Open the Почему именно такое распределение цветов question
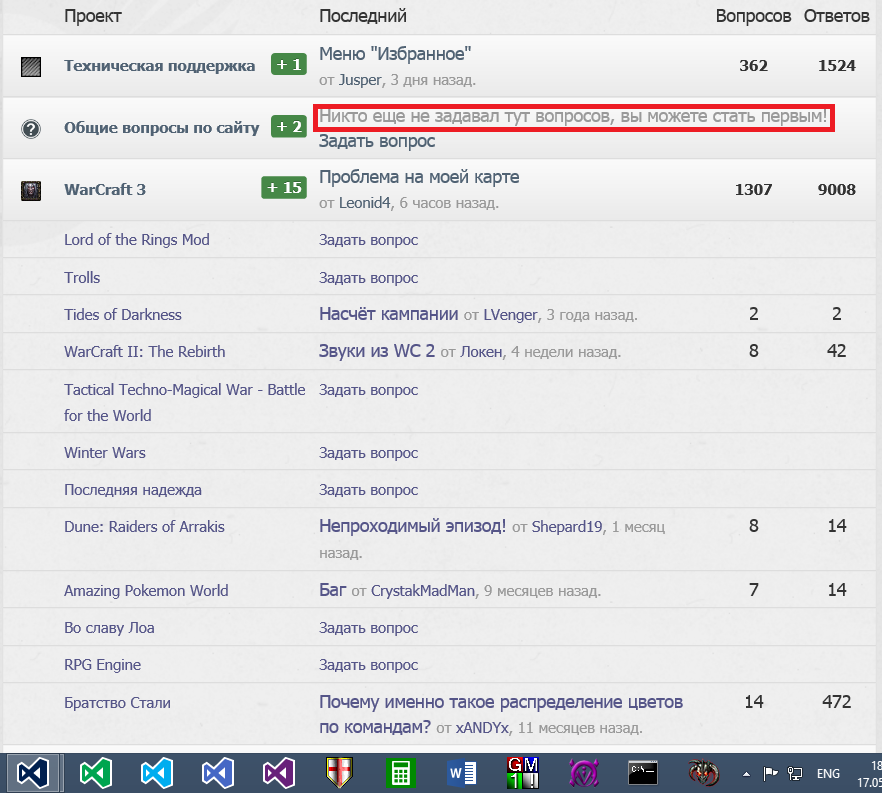The image size is (882, 793). pos(501,714)
